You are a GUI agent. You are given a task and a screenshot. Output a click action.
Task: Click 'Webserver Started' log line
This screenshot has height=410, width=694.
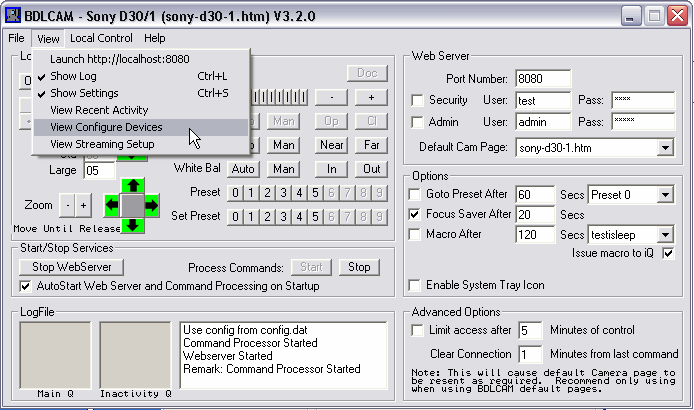point(227,356)
